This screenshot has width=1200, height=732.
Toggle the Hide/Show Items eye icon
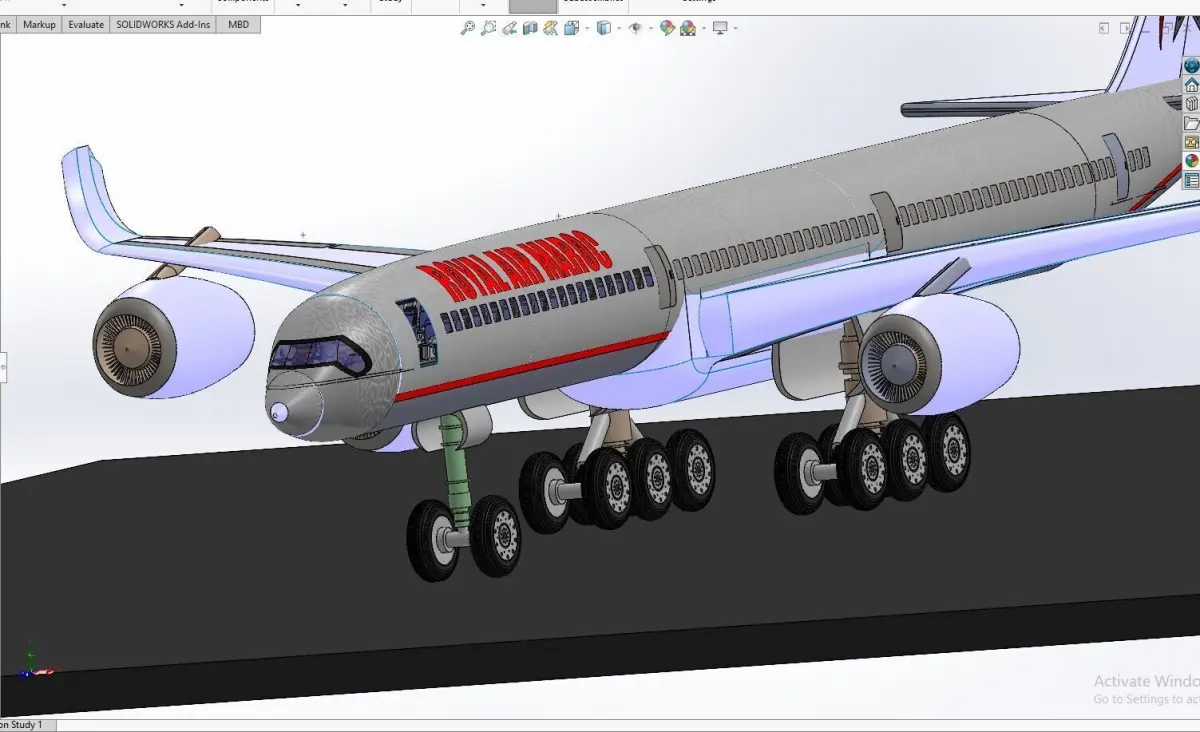coord(635,28)
